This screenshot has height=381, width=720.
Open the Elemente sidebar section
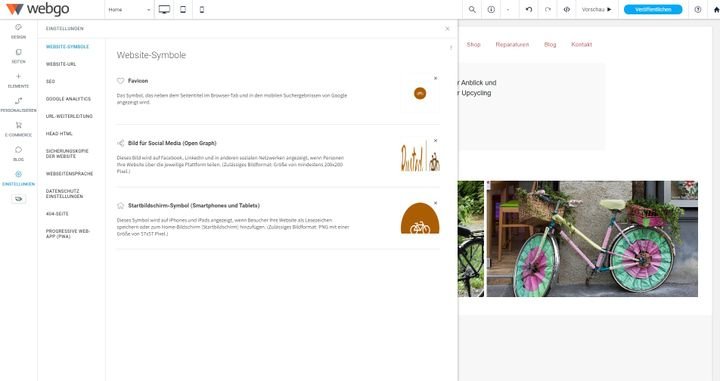point(18,81)
